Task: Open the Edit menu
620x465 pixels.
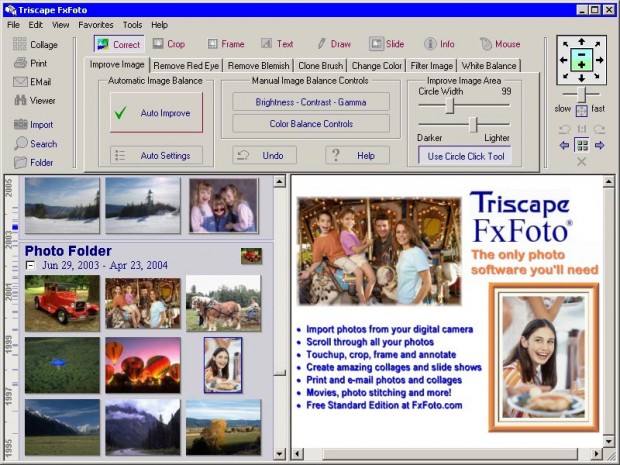Action: pos(35,25)
